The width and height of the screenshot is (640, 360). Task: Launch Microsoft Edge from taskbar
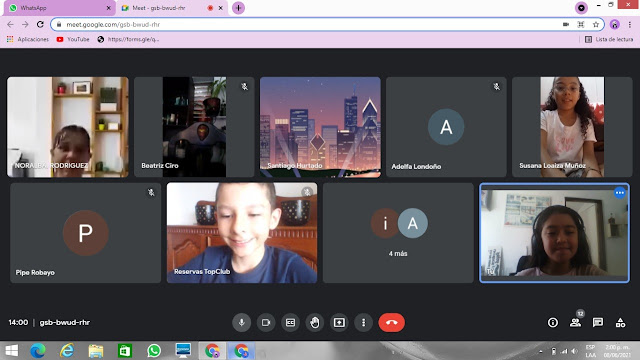click(38, 351)
